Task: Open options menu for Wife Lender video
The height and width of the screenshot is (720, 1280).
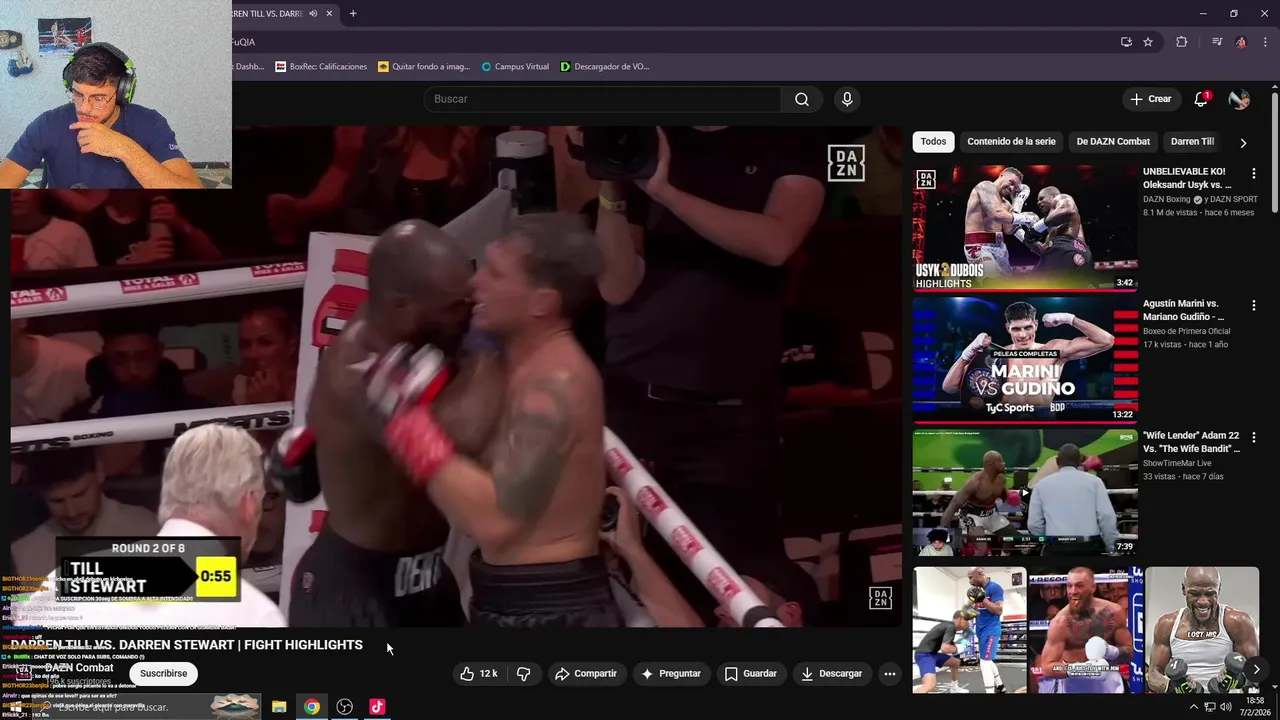Action: click(x=1253, y=437)
